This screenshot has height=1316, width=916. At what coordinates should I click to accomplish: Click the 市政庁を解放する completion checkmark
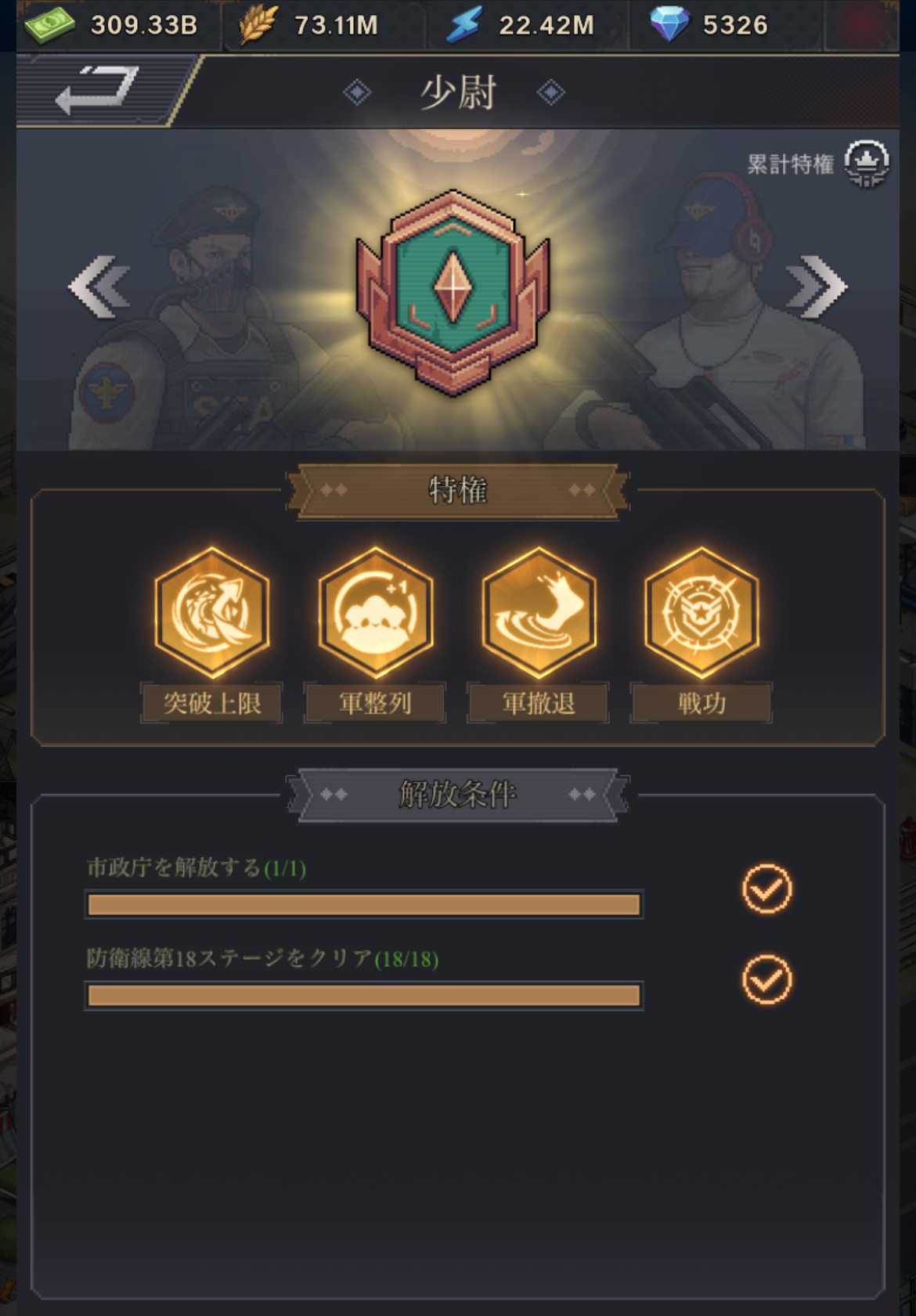[x=767, y=889]
